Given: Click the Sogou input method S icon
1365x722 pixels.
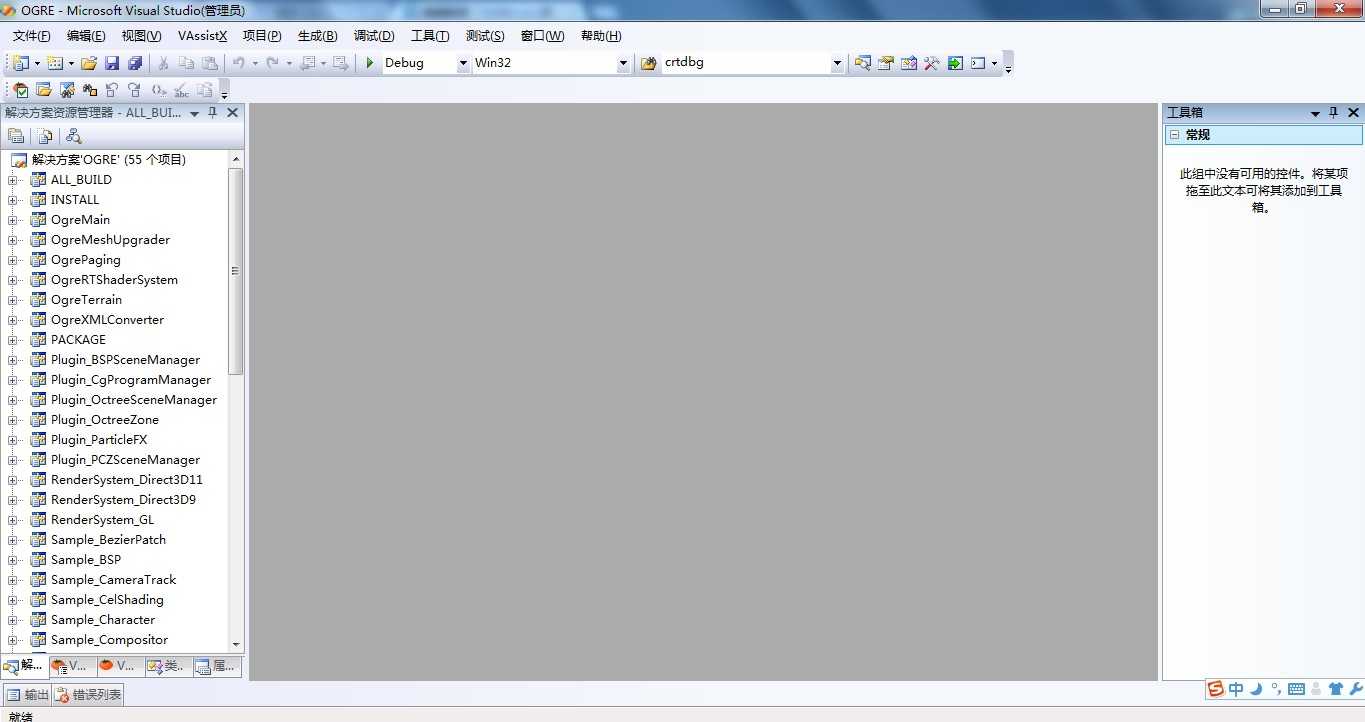Looking at the screenshot, I should [1216, 689].
